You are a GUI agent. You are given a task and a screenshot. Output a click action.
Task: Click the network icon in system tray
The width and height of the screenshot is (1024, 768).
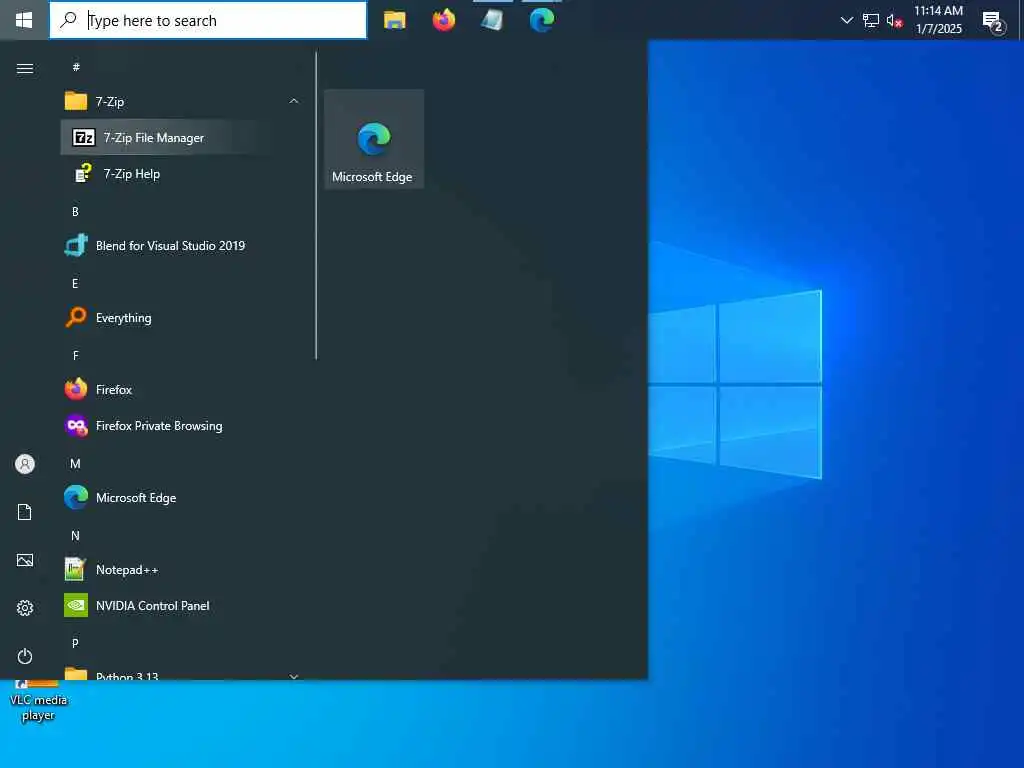tap(871, 20)
